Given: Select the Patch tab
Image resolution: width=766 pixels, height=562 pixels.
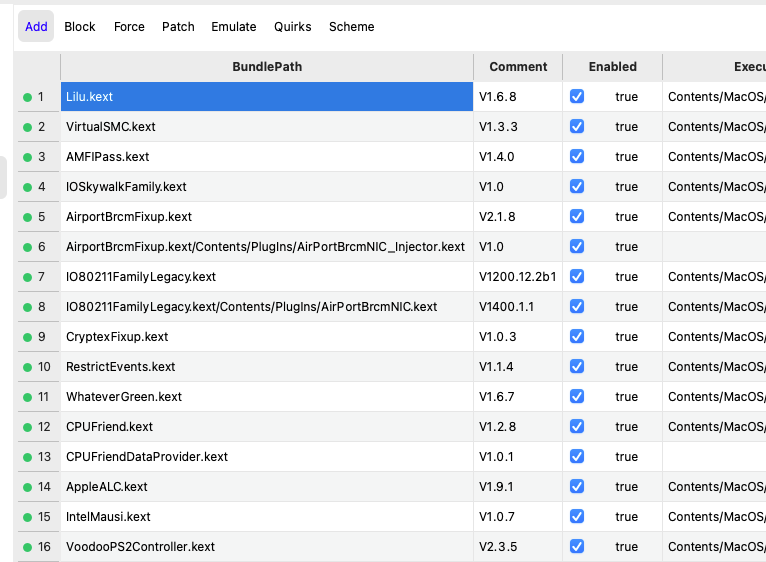Looking at the screenshot, I should (x=178, y=27).
